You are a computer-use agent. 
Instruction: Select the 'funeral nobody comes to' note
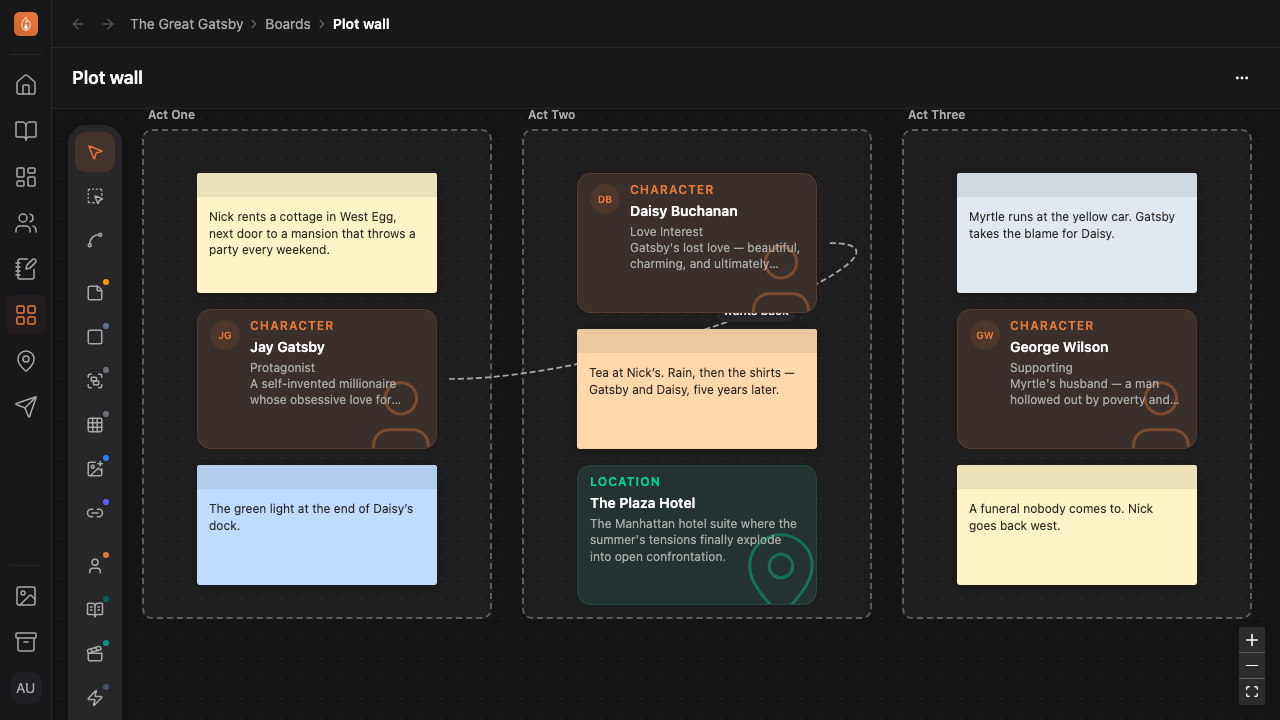[x=1077, y=525]
